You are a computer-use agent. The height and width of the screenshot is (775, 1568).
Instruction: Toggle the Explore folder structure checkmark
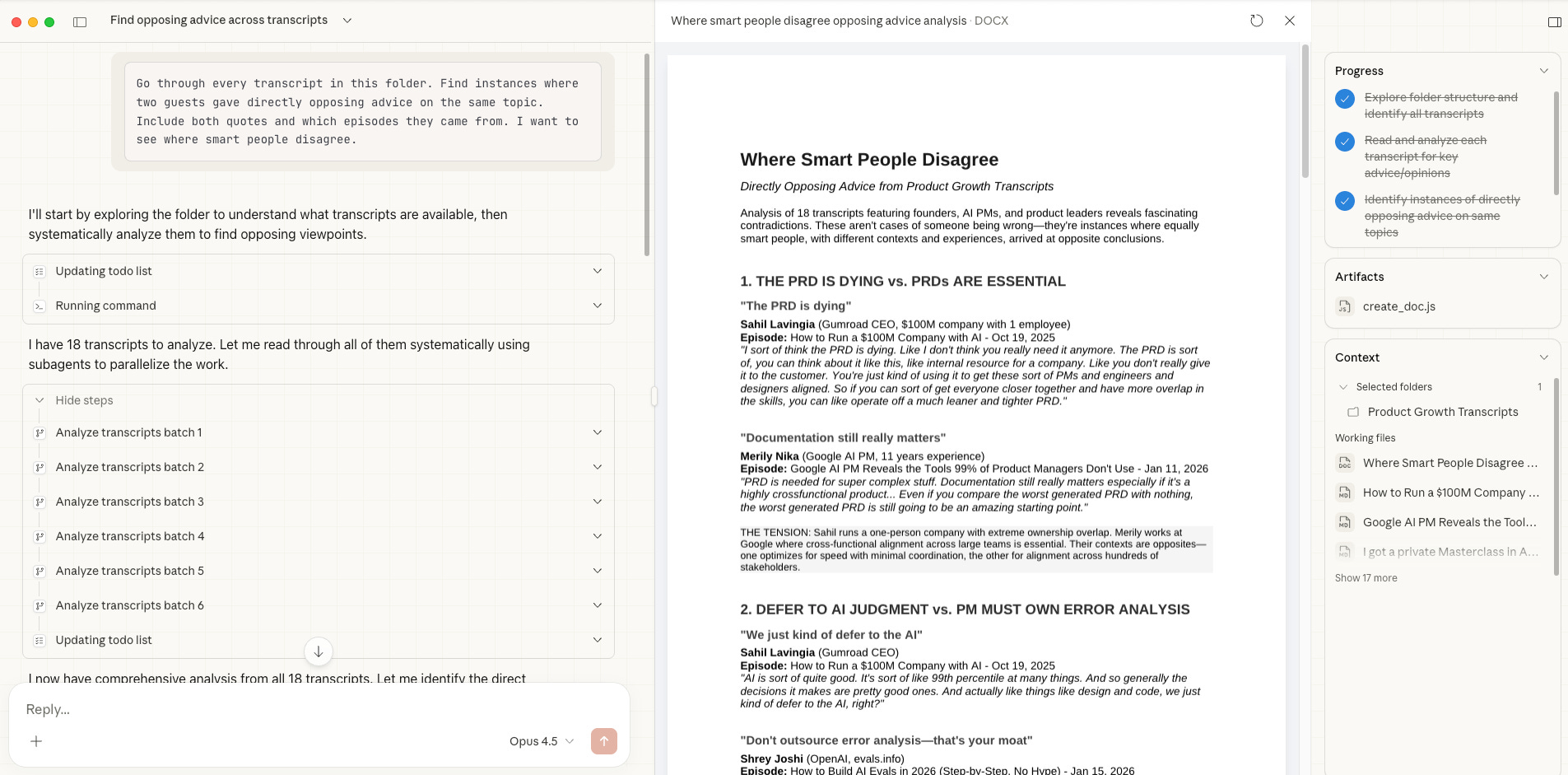(x=1345, y=99)
